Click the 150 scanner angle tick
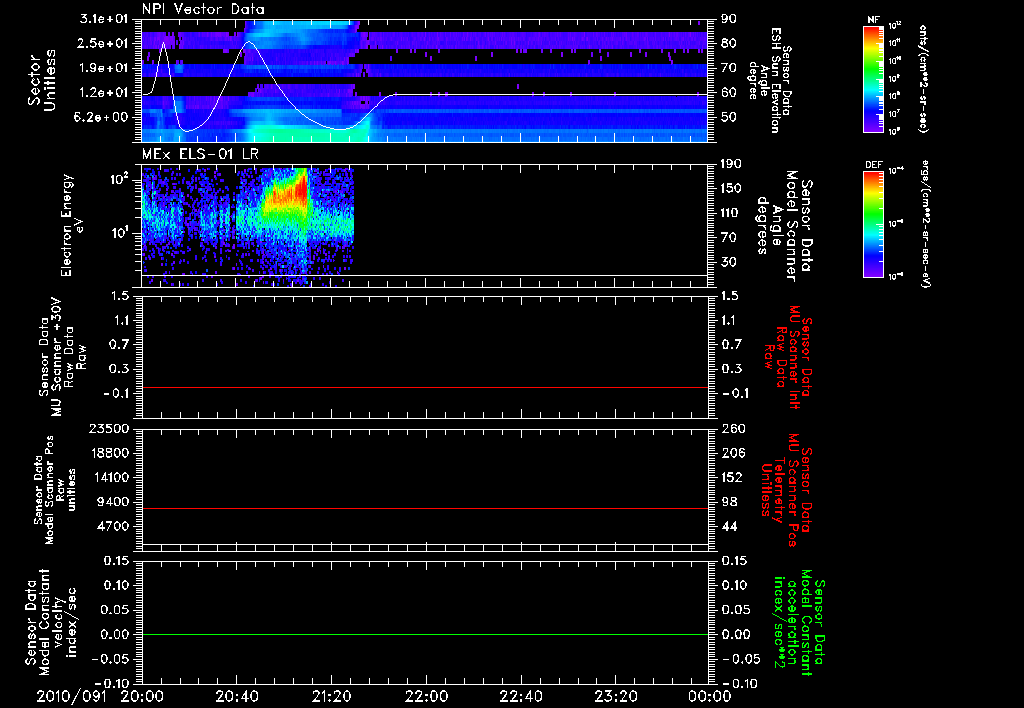1024x708 pixels. 732,188
